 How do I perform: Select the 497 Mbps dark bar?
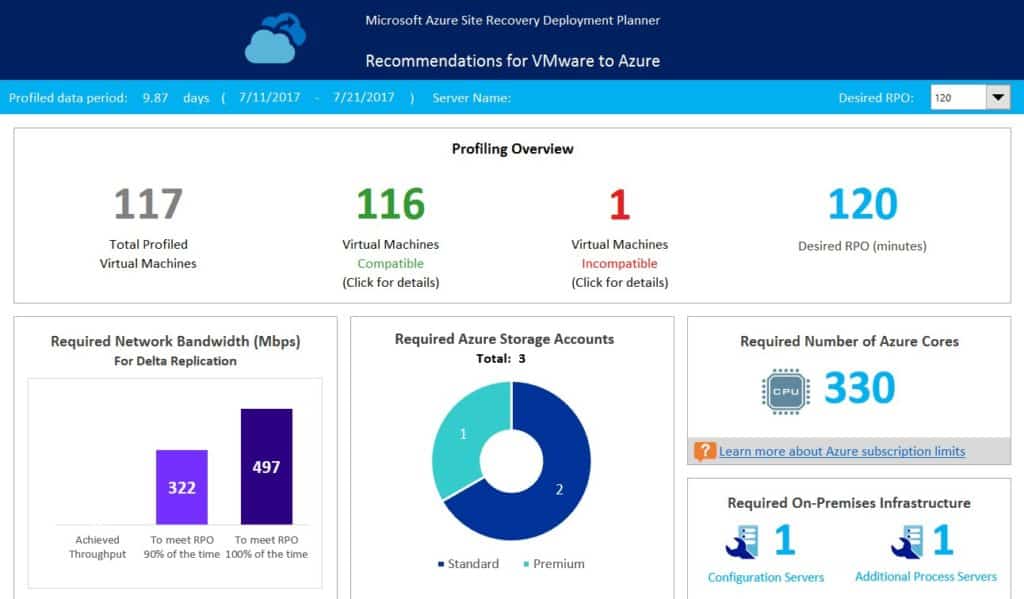pyautogui.click(x=266, y=466)
